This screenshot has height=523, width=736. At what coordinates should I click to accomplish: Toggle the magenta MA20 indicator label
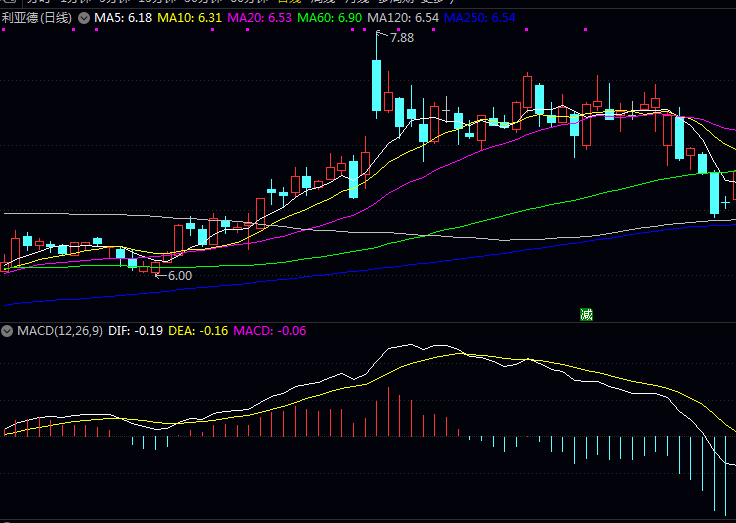click(262, 18)
